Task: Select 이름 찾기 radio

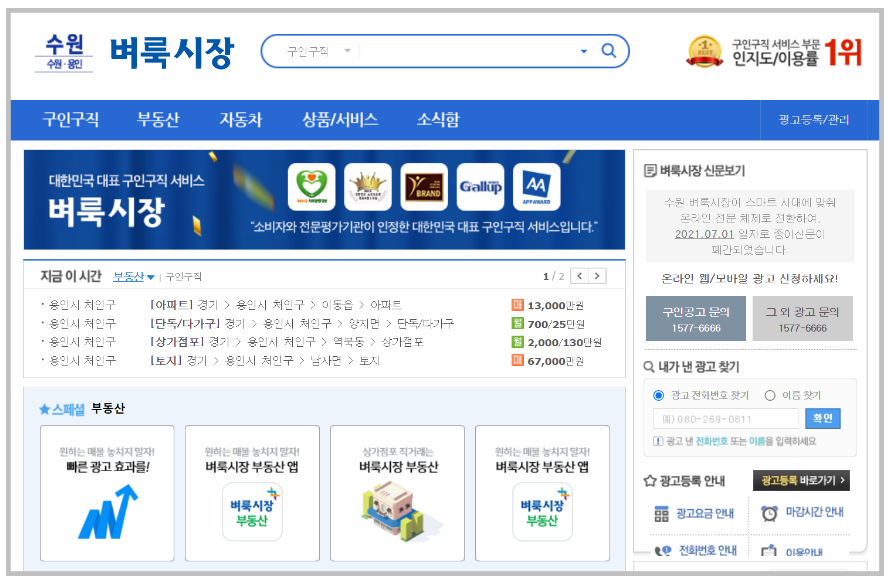Action: click(x=770, y=396)
